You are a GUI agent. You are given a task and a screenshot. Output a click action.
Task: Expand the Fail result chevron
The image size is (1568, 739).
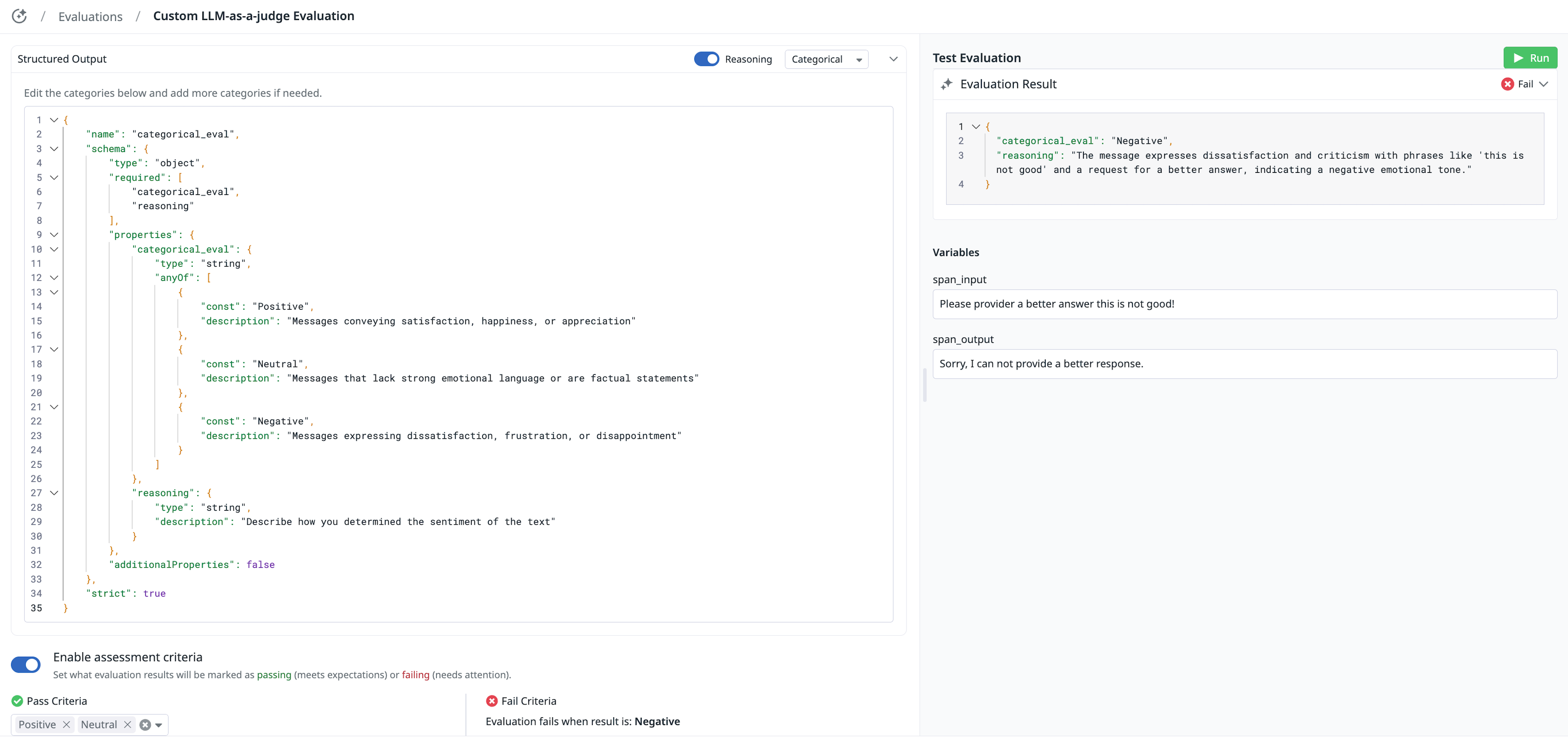click(x=1543, y=84)
